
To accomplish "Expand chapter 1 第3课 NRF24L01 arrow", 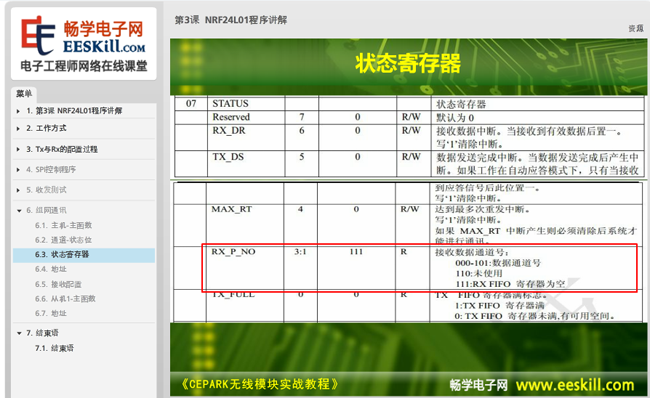I will pos(18,111).
